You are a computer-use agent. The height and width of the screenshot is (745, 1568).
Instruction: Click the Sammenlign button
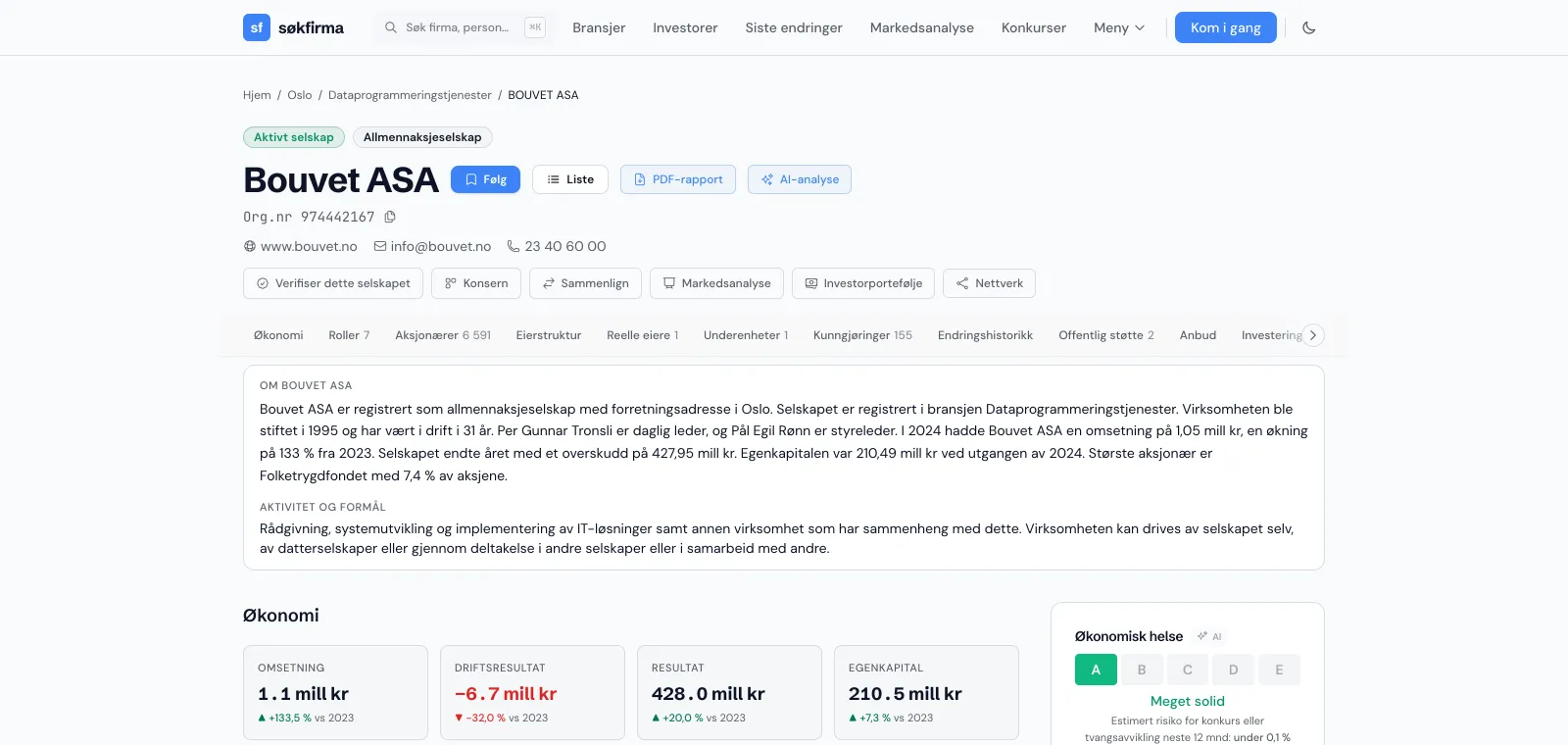tap(585, 283)
